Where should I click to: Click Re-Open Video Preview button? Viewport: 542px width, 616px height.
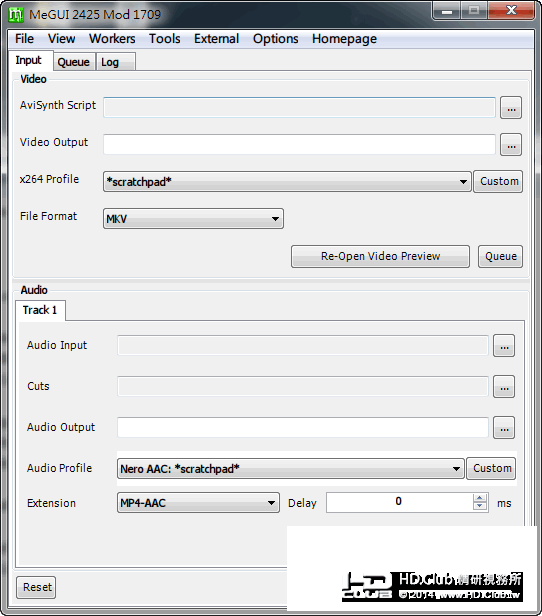380,257
